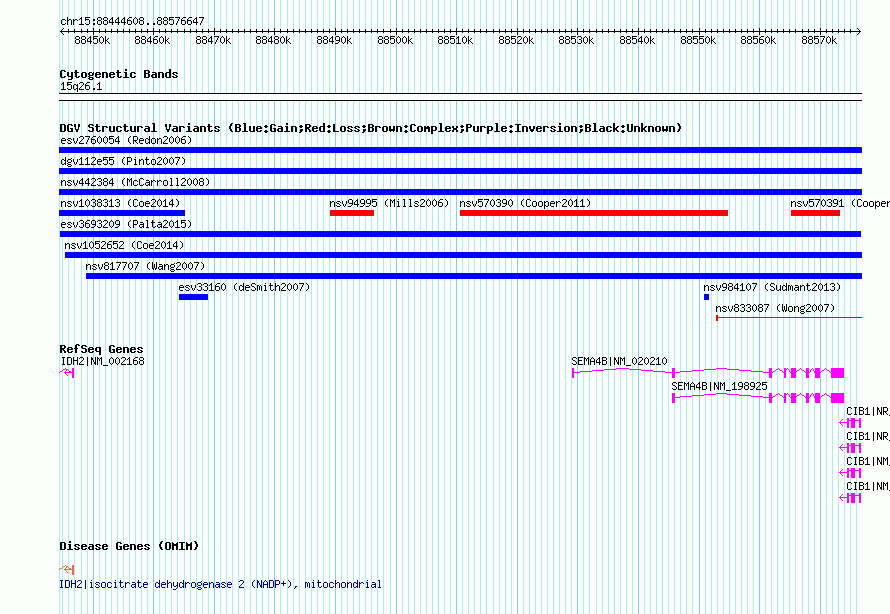The height and width of the screenshot is (614, 890).
Task: Click red loss bar for nsv94995 (Mills2006)
Action: [x=352, y=213]
